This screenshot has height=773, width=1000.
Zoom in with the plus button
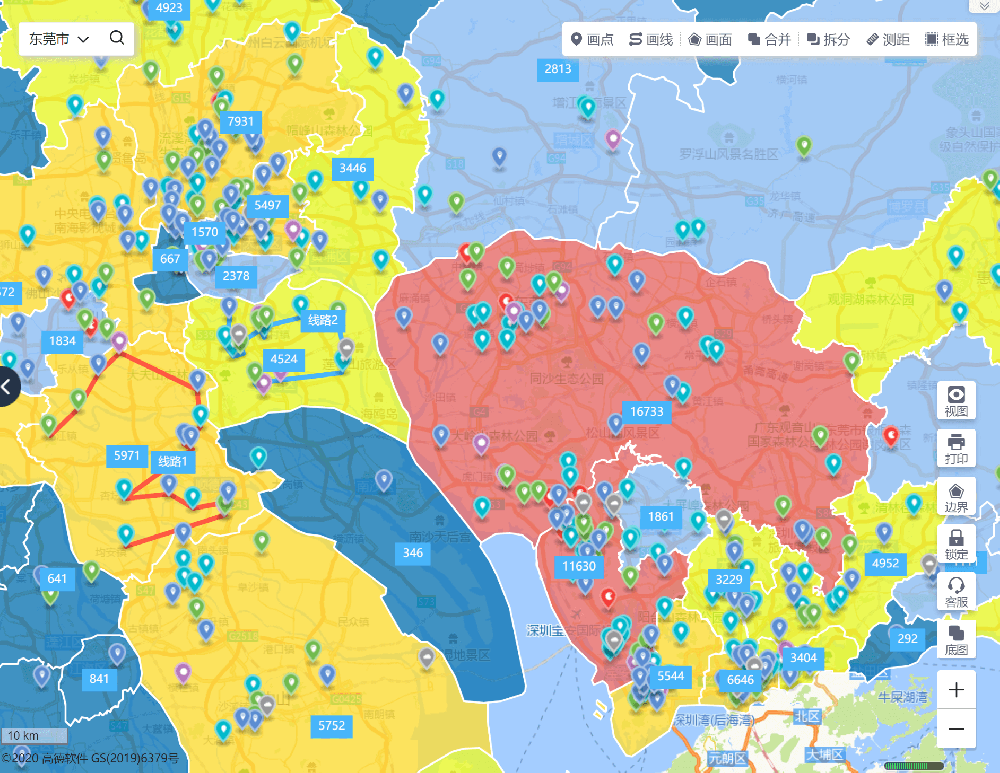[956, 689]
